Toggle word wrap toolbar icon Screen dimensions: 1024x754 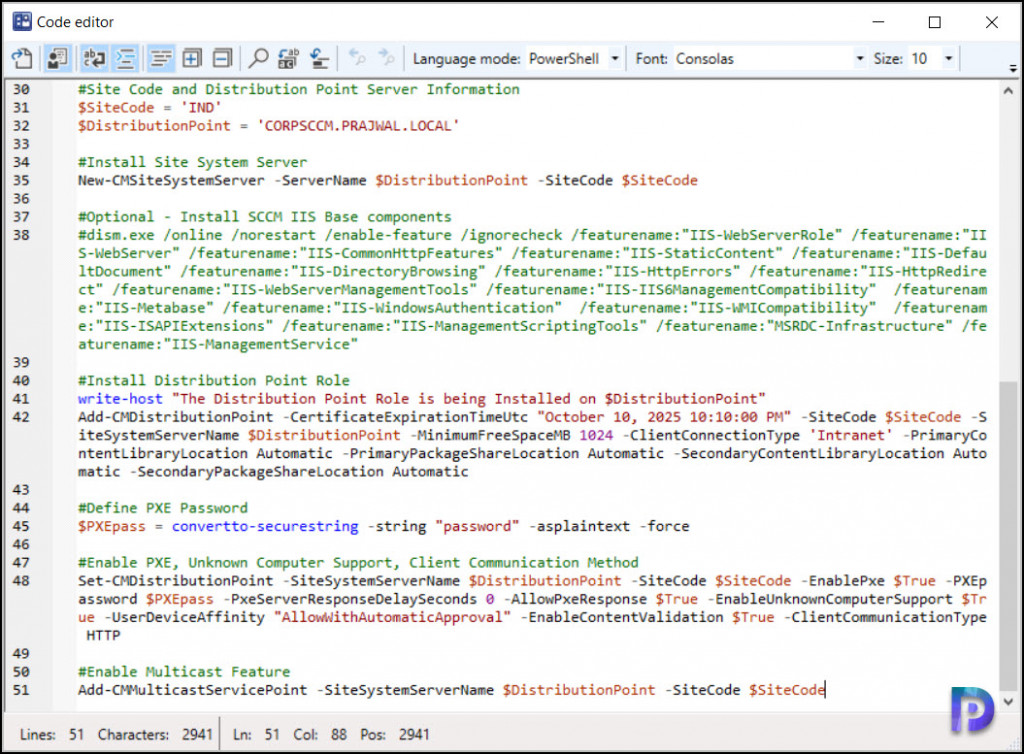tap(94, 59)
